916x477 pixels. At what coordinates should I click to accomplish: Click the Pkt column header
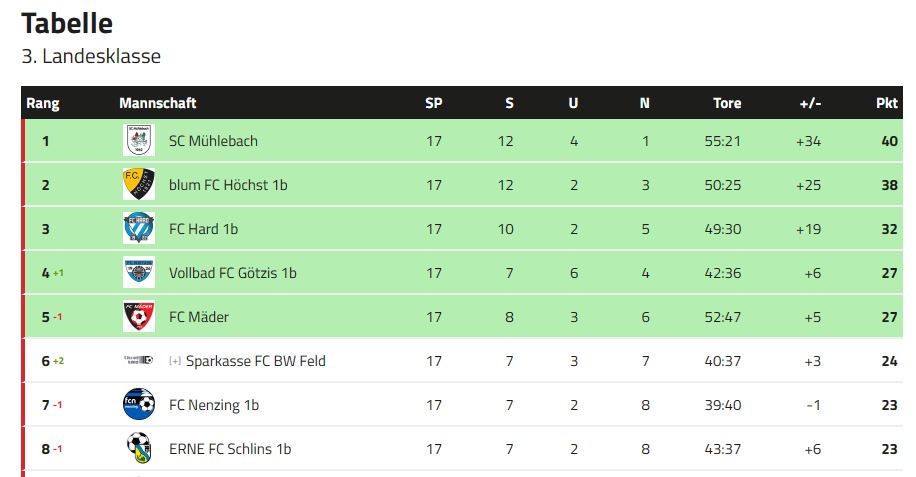tap(886, 103)
